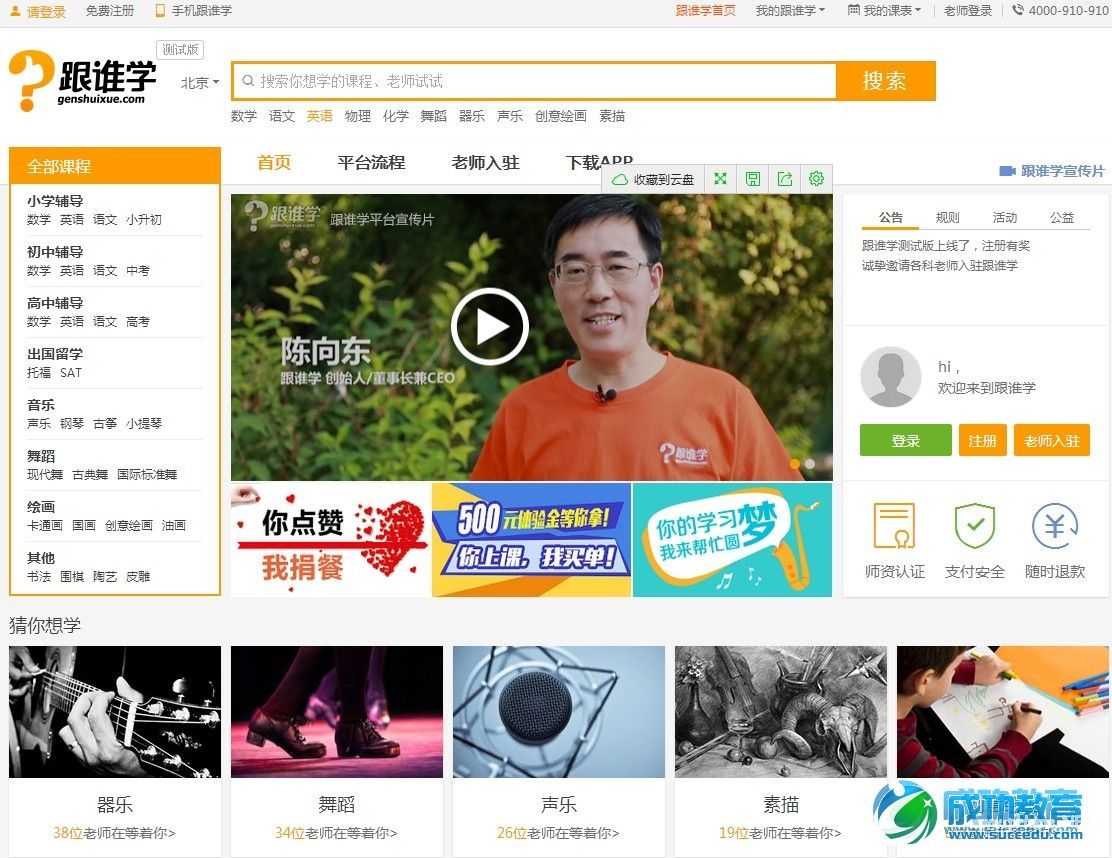Click the green 登录 button
The image size is (1112, 858).
[x=904, y=440]
